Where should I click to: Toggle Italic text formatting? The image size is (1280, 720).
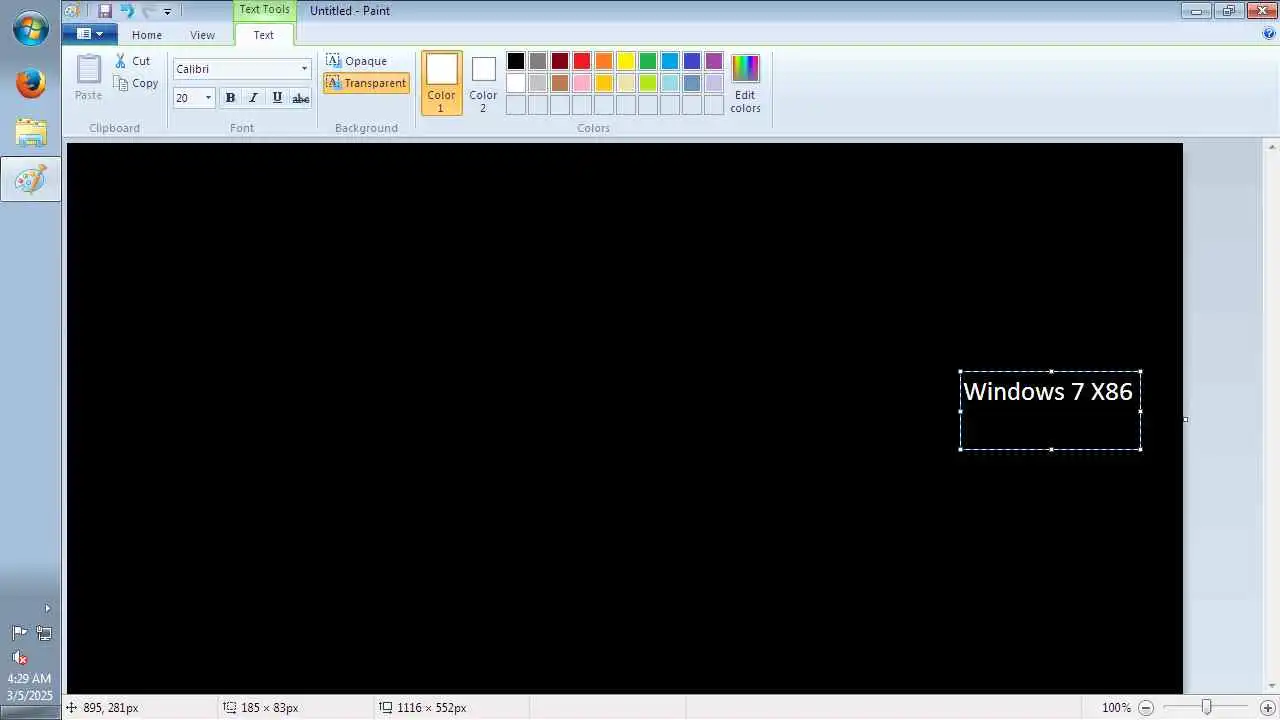click(x=253, y=98)
